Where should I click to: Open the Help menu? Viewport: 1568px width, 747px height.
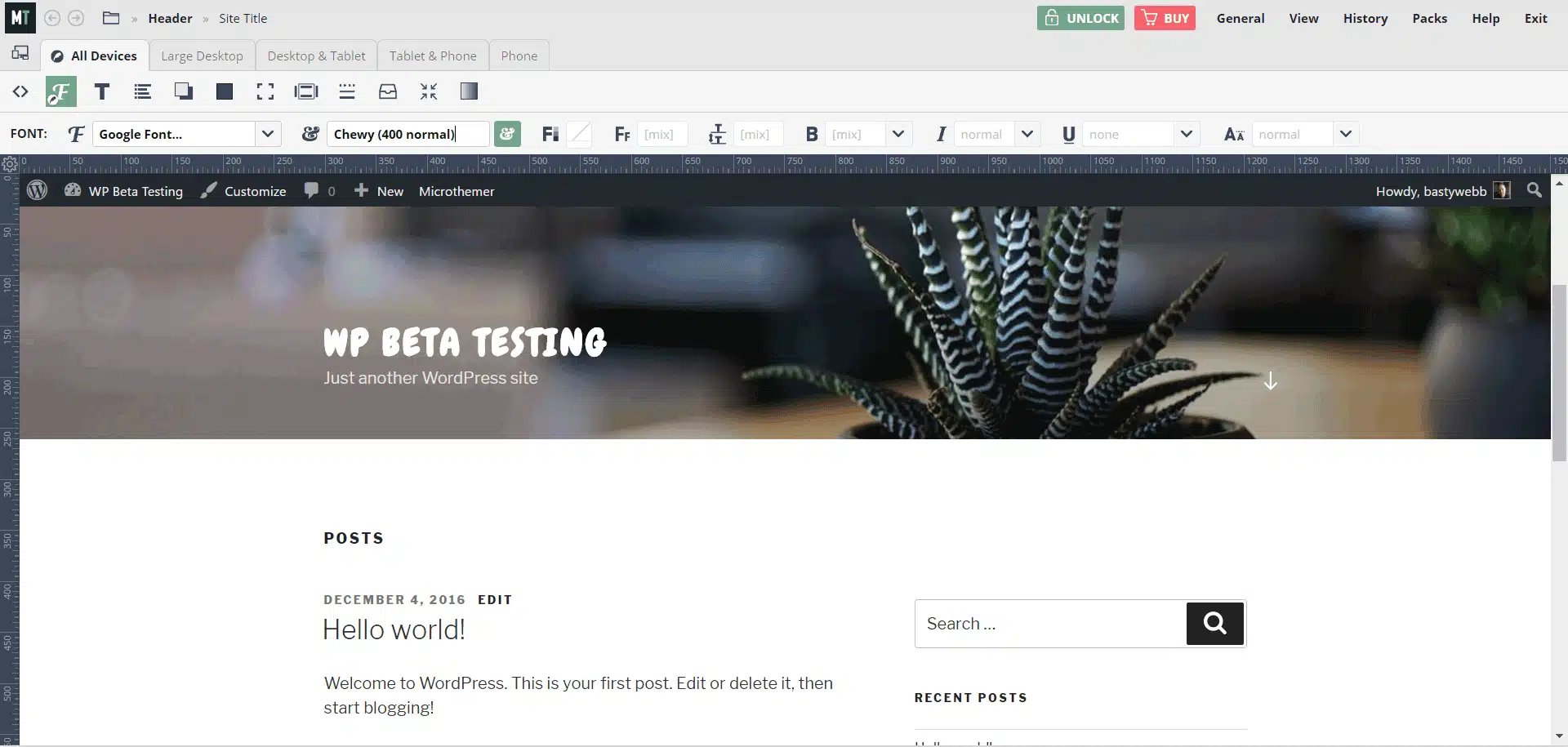pyautogui.click(x=1486, y=18)
